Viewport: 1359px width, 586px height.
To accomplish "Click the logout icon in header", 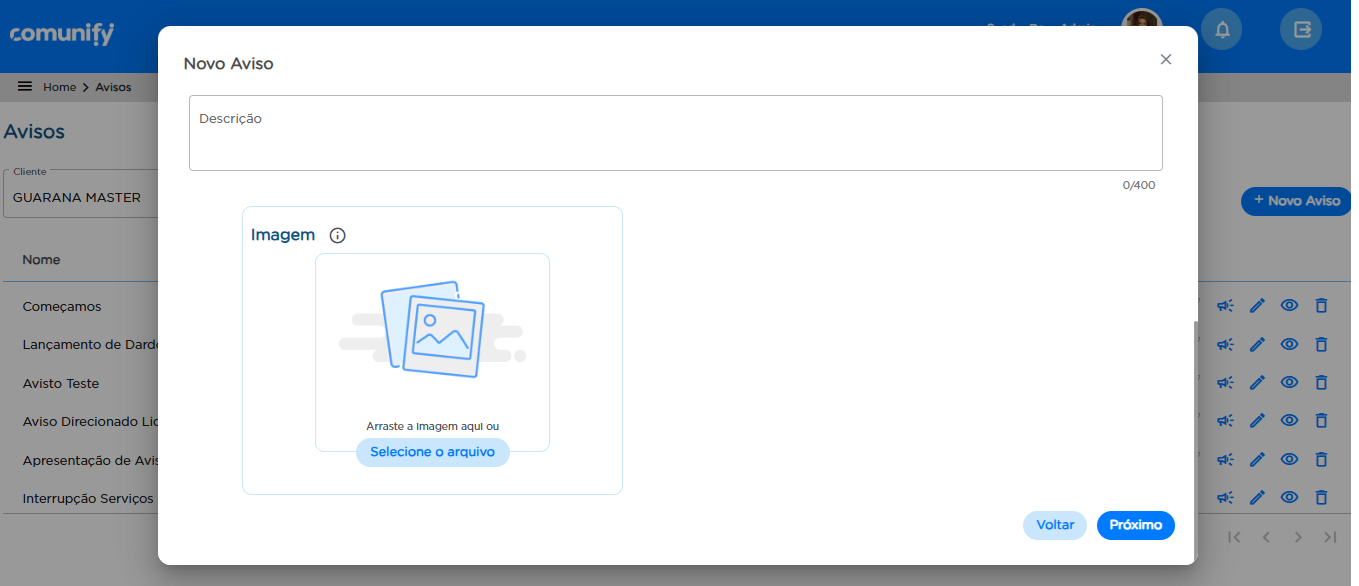I will click(x=1301, y=30).
